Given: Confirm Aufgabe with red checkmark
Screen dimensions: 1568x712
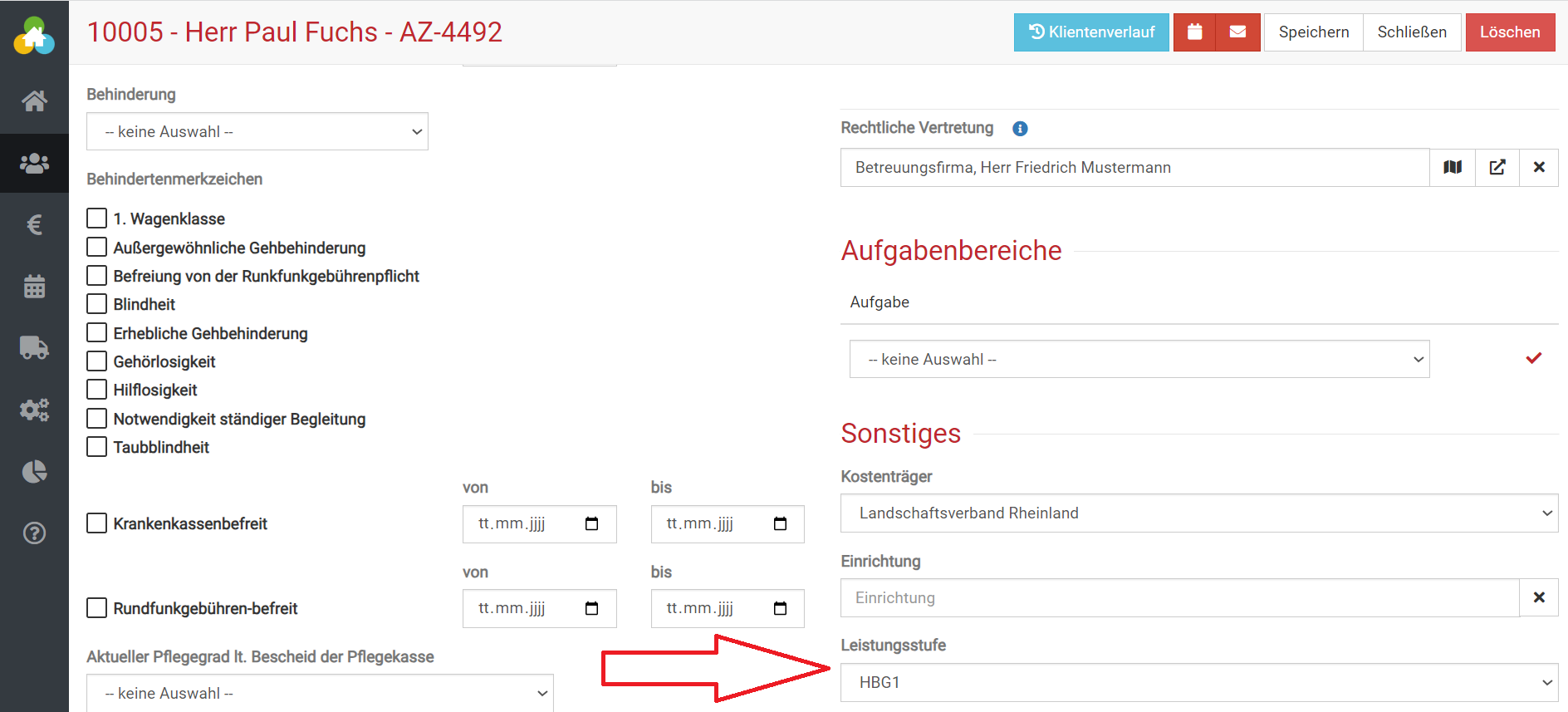Looking at the screenshot, I should point(1533,358).
